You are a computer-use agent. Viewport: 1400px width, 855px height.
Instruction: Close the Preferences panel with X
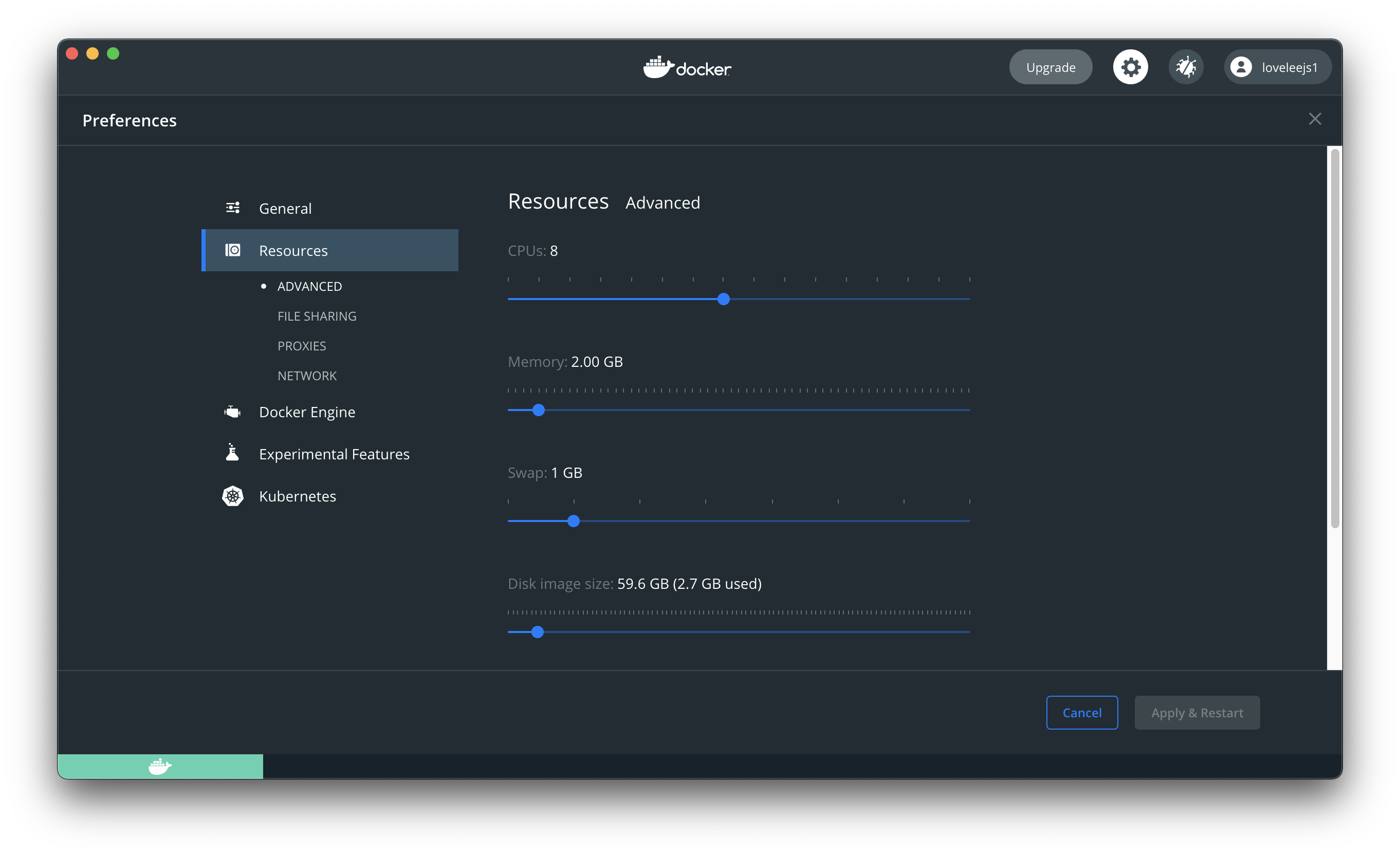pos(1314,119)
